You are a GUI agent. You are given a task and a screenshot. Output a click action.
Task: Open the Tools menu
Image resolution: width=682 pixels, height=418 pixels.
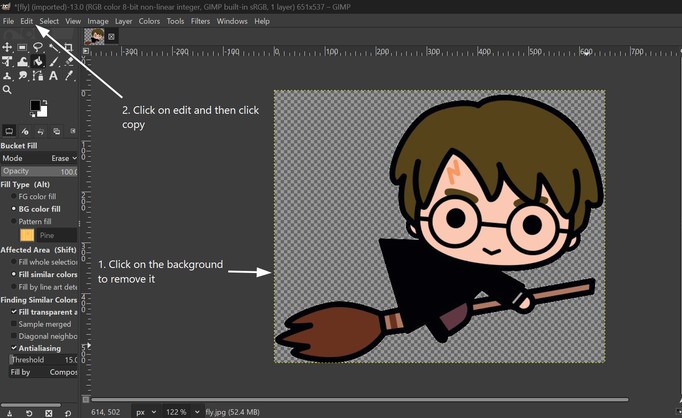[175, 21]
